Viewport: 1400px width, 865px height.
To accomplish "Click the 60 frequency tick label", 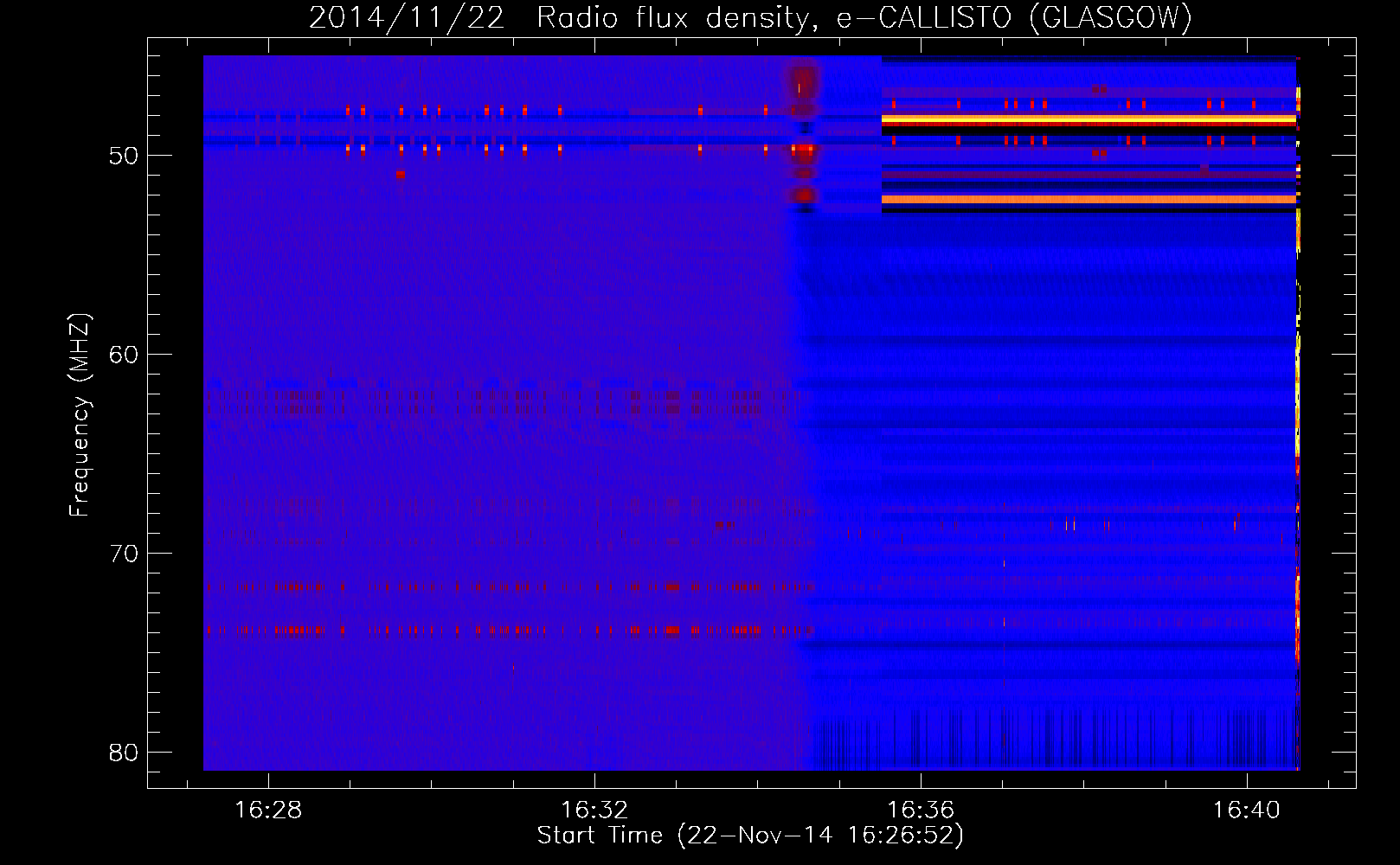I will click(124, 355).
